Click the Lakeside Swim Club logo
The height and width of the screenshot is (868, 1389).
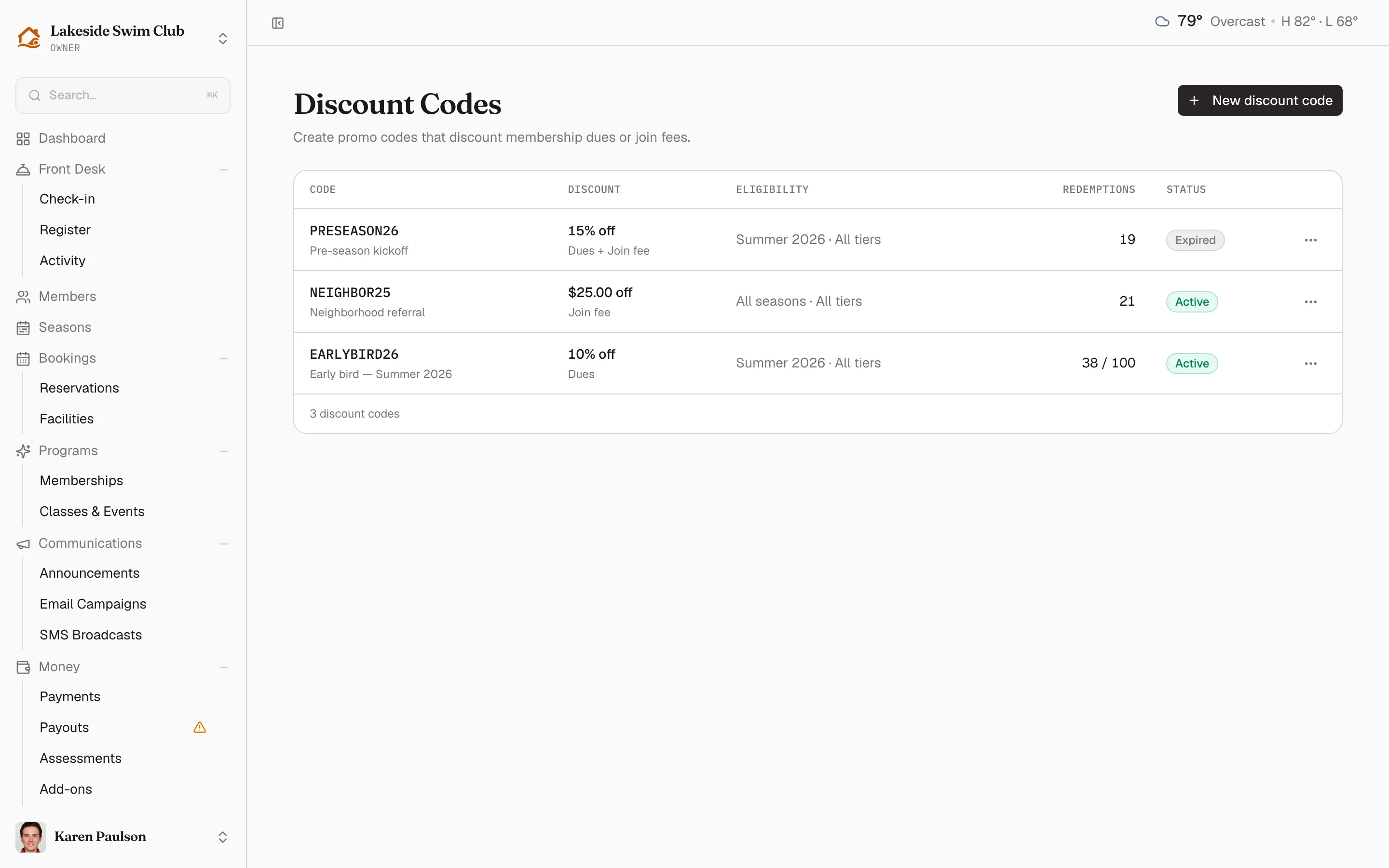(29, 38)
